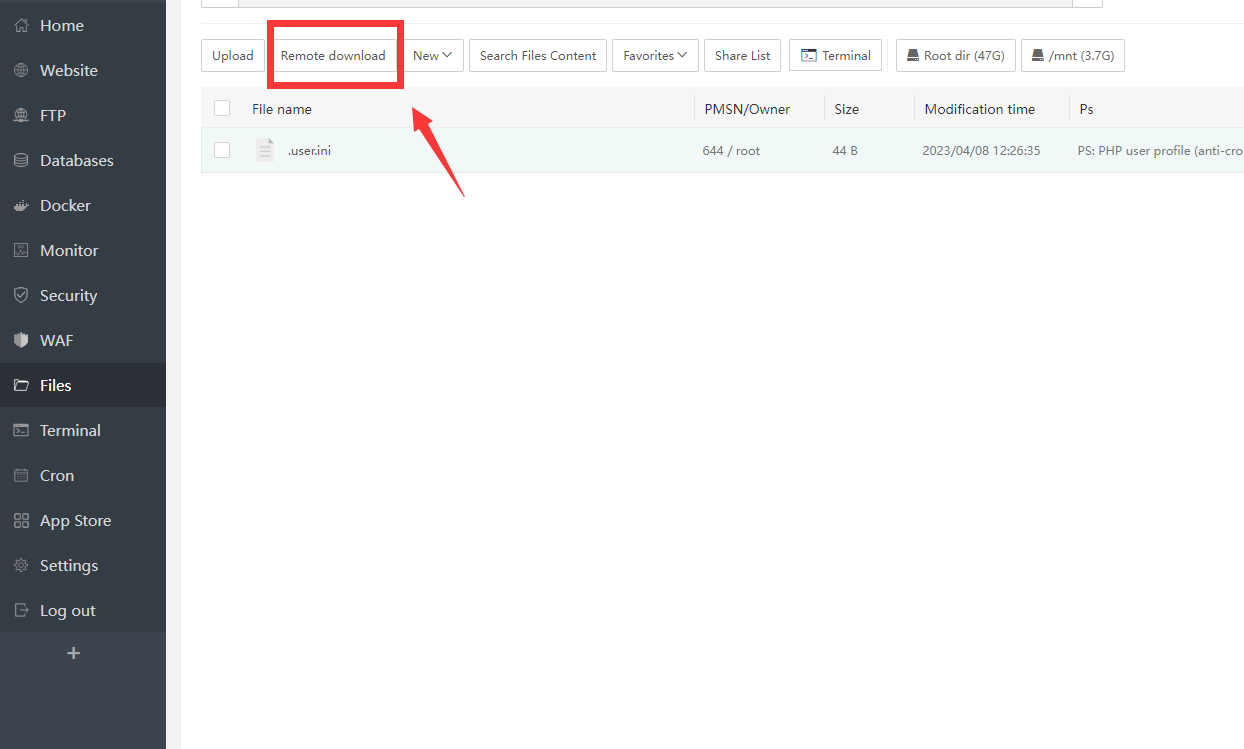Add a menu item with plus icon
1244x749 pixels.
tap(73, 653)
